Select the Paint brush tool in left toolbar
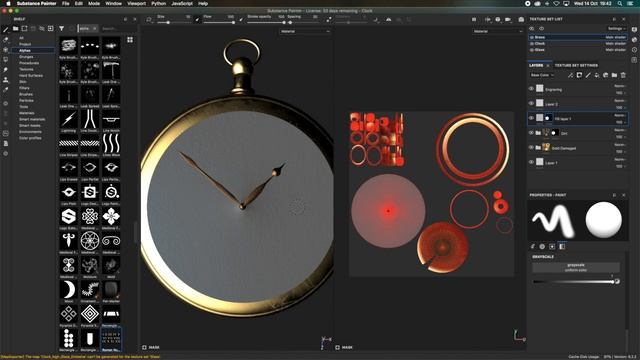The image size is (640, 360). (x=6, y=30)
